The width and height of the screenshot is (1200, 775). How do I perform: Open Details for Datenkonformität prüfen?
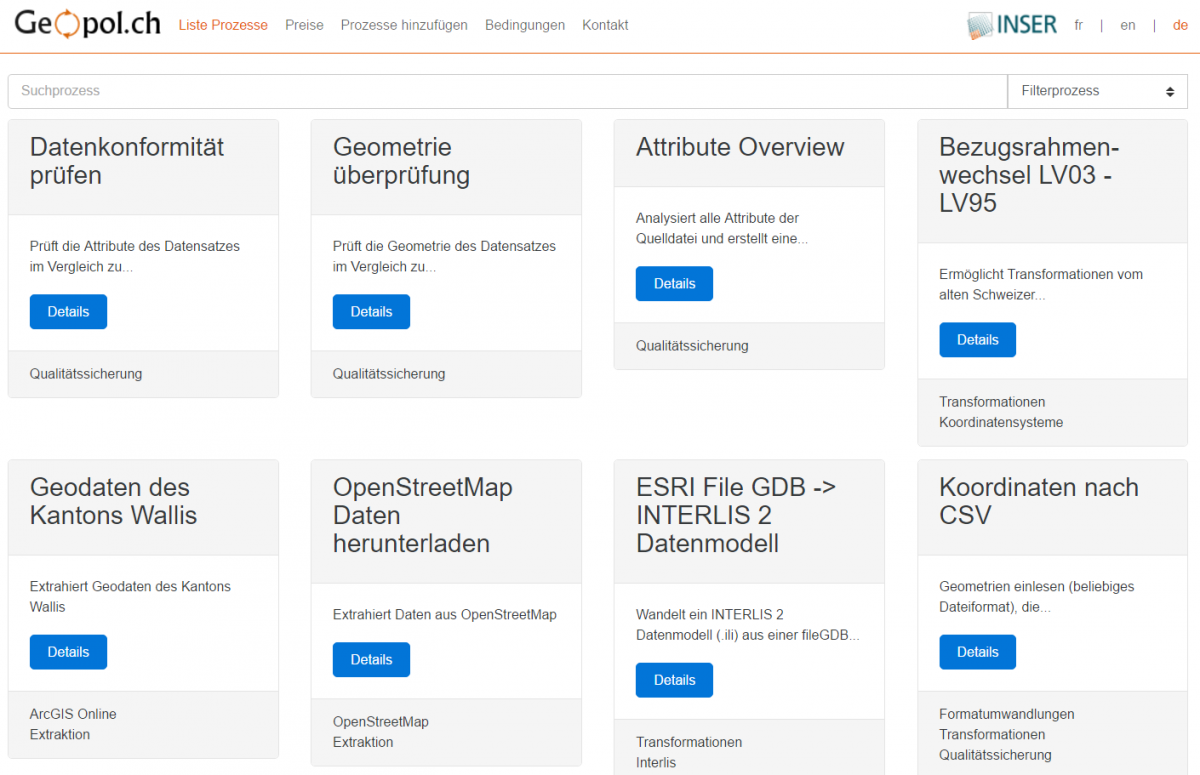68,311
